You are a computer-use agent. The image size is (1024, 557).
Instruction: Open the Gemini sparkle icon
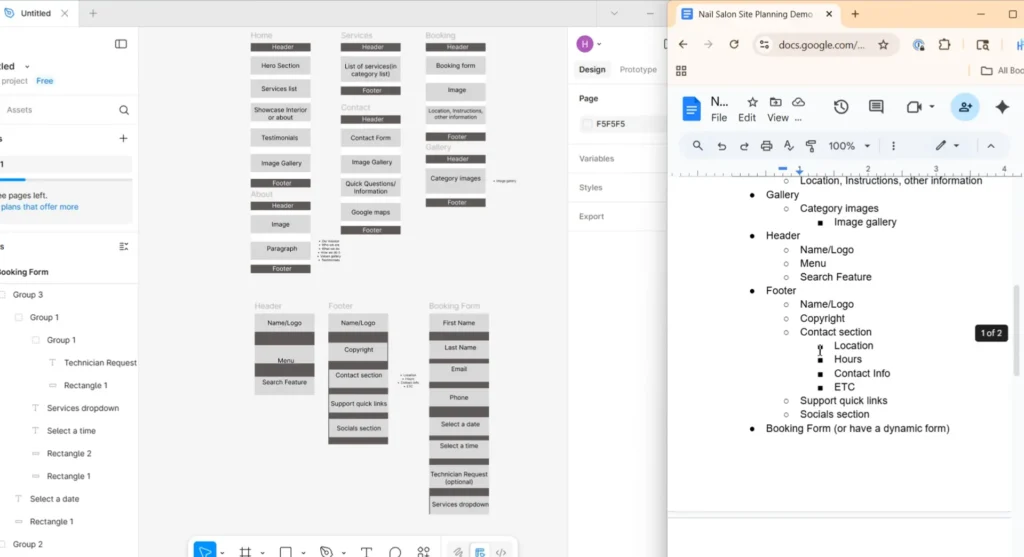pos(1002,107)
